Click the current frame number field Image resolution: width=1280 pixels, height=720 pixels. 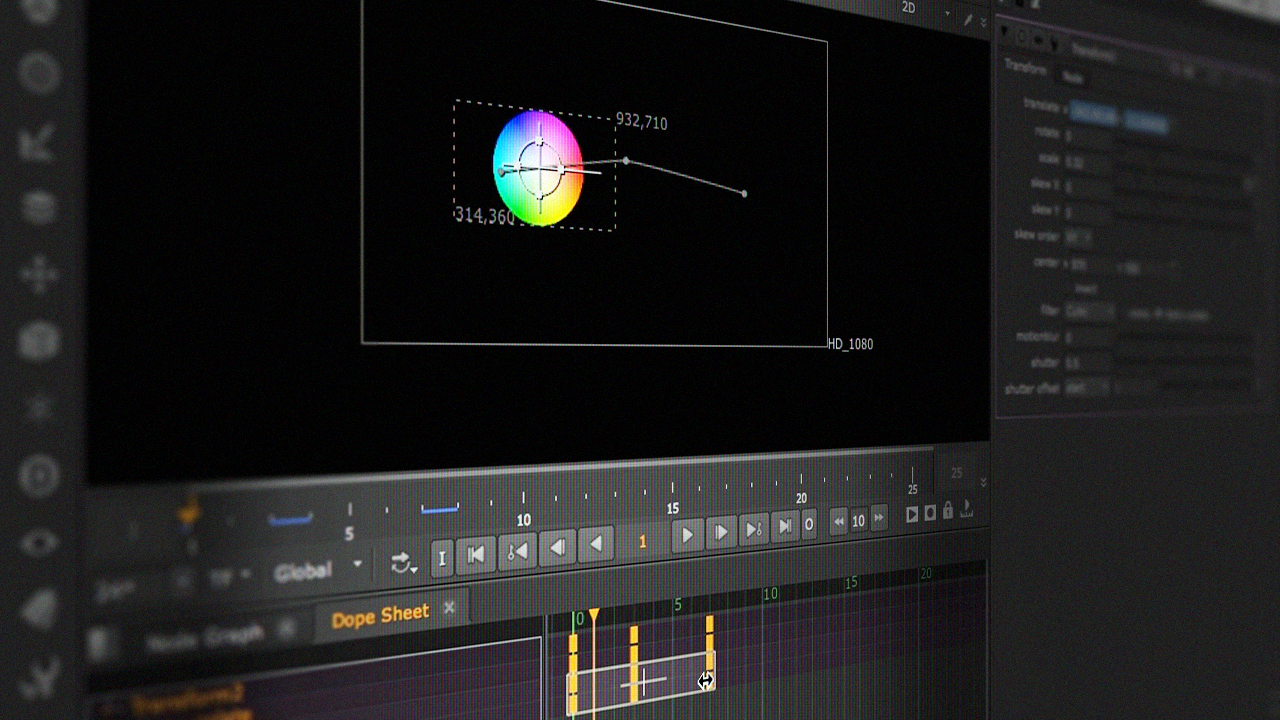[642, 541]
